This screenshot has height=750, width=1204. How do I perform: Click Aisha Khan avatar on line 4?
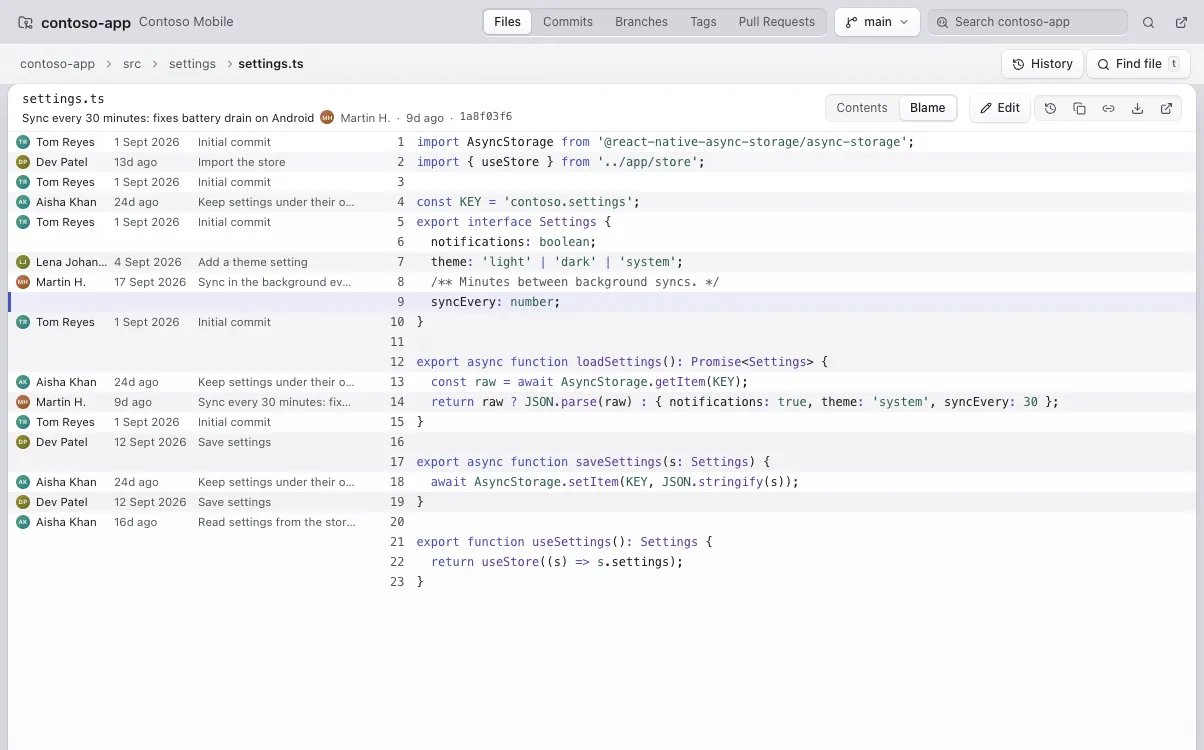tap(23, 202)
